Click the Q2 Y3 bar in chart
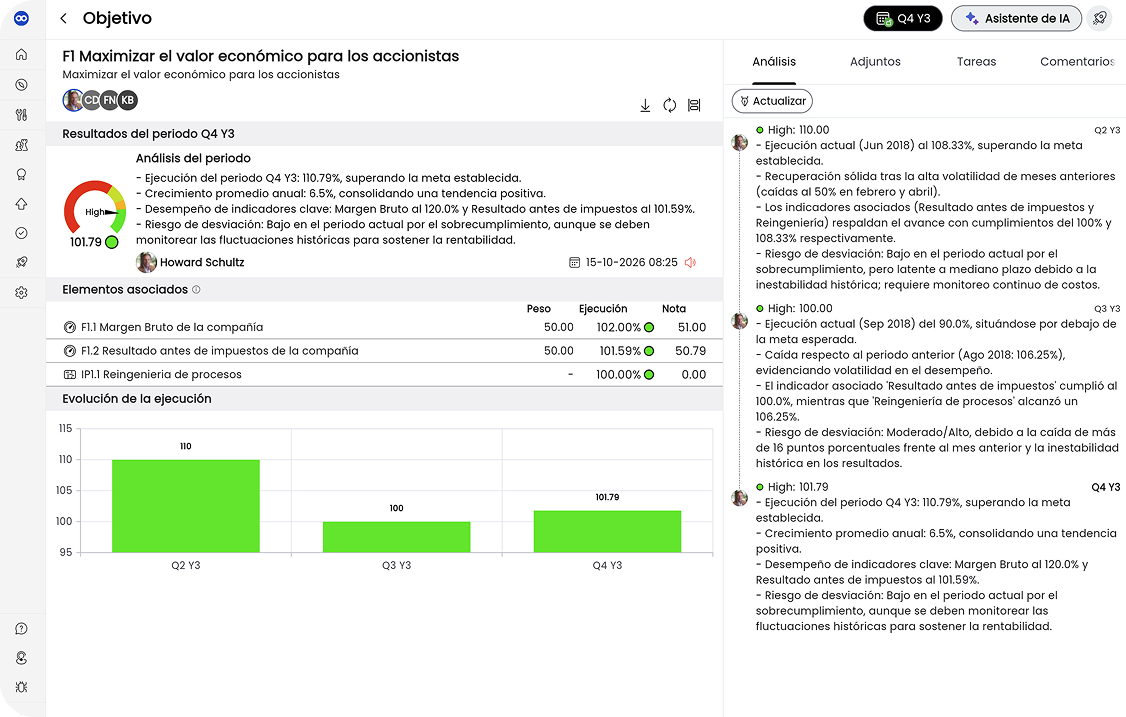This screenshot has width=1126, height=717. click(x=186, y=506)
